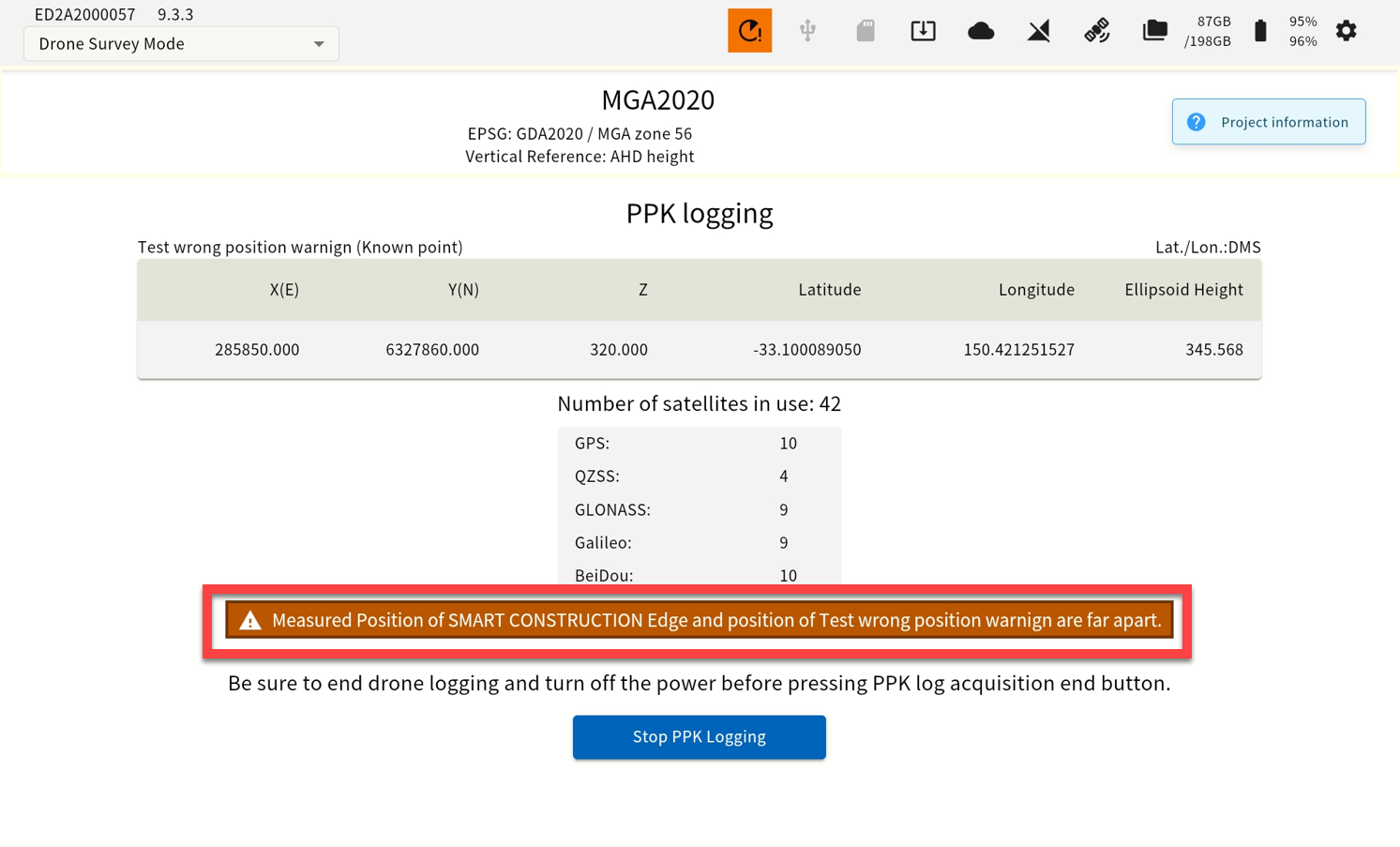
Task: Select the latitude value -33.100089050
Action: (807, 350)
